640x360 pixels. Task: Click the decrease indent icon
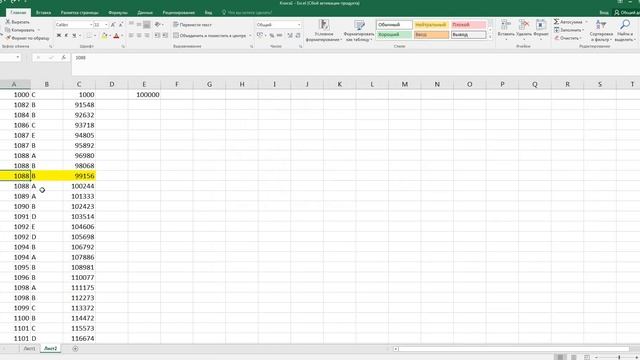(157, 36)
